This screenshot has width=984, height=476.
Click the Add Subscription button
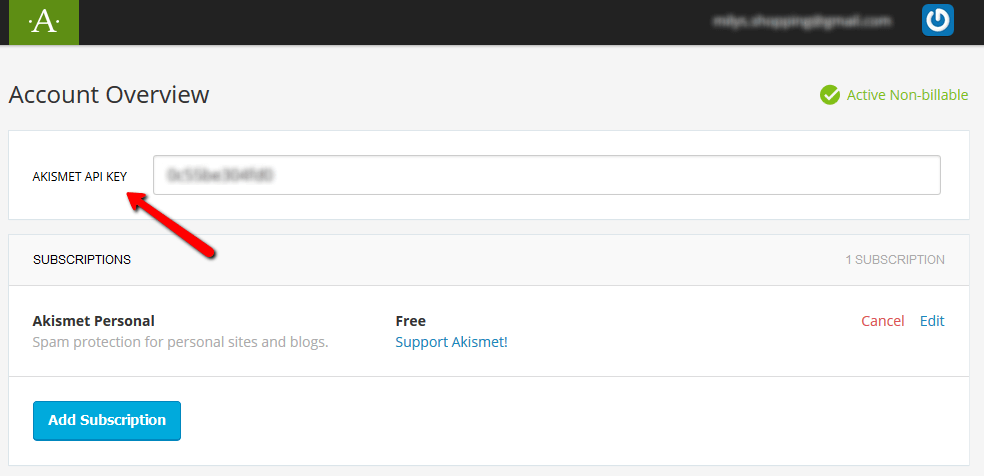[x=107, y=421]
